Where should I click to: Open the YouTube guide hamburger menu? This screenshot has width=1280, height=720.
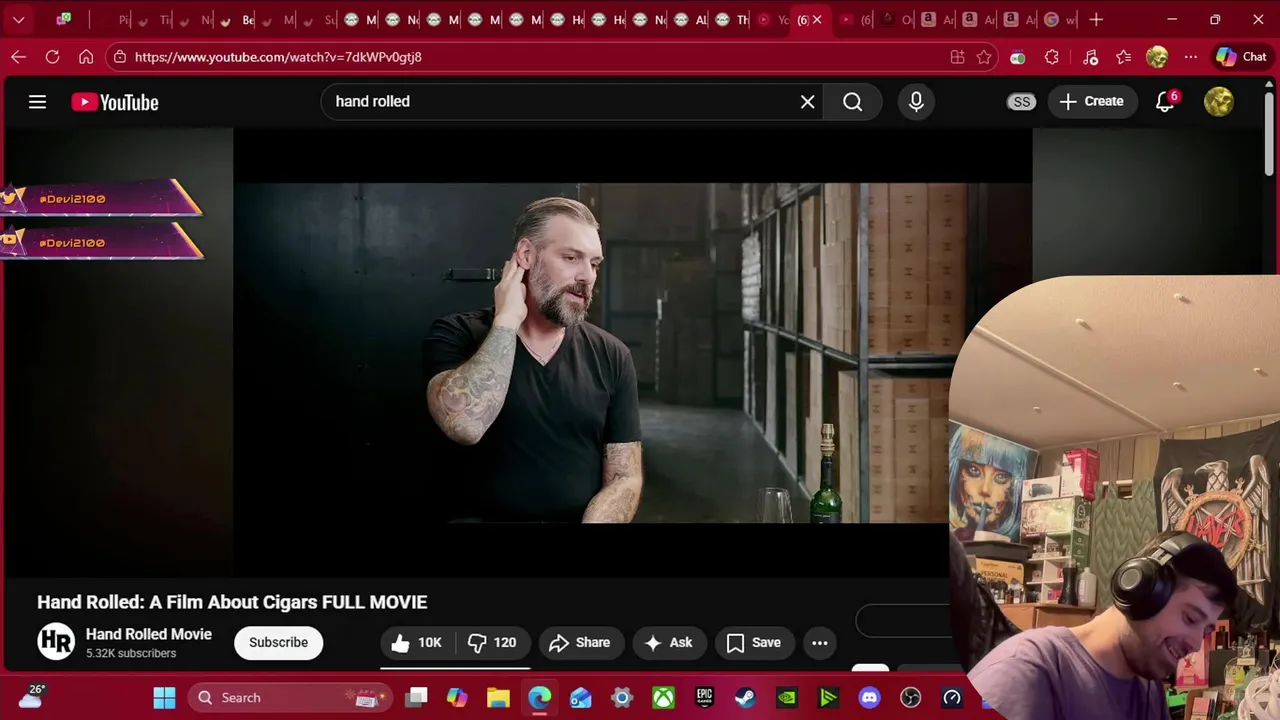click(37, 102)
